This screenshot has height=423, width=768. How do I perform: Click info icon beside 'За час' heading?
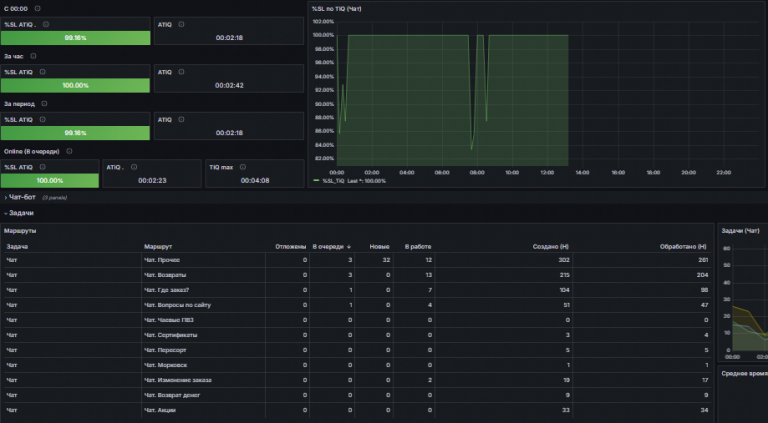tap(33, 56)
